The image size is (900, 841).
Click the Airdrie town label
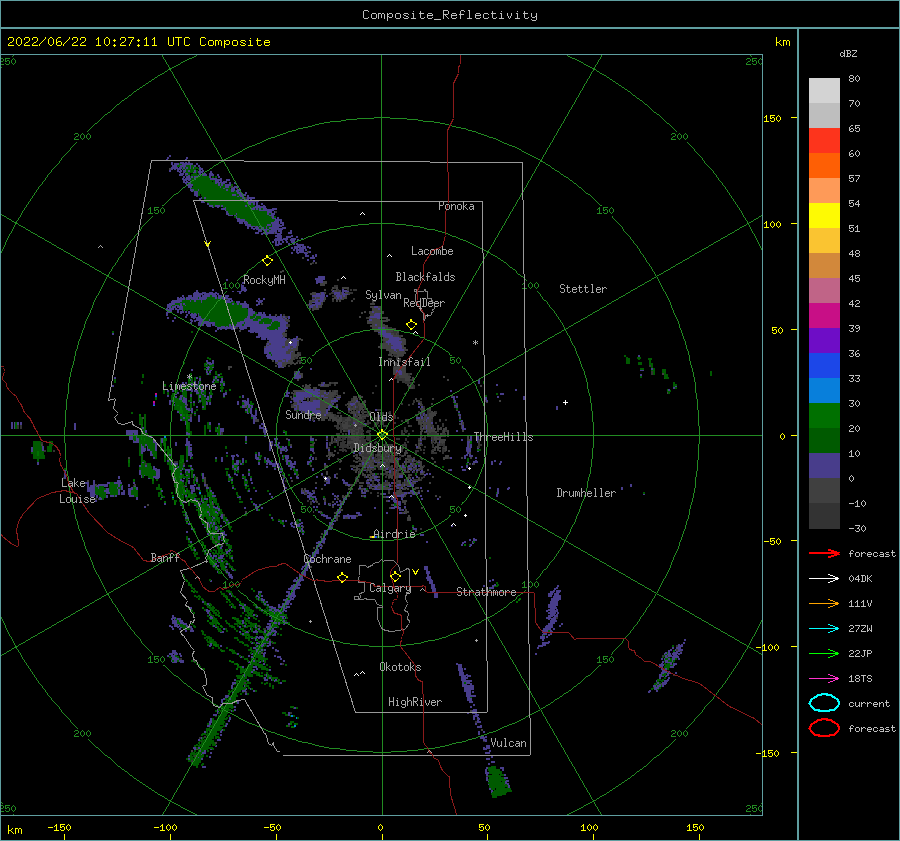tap(394, 534)
